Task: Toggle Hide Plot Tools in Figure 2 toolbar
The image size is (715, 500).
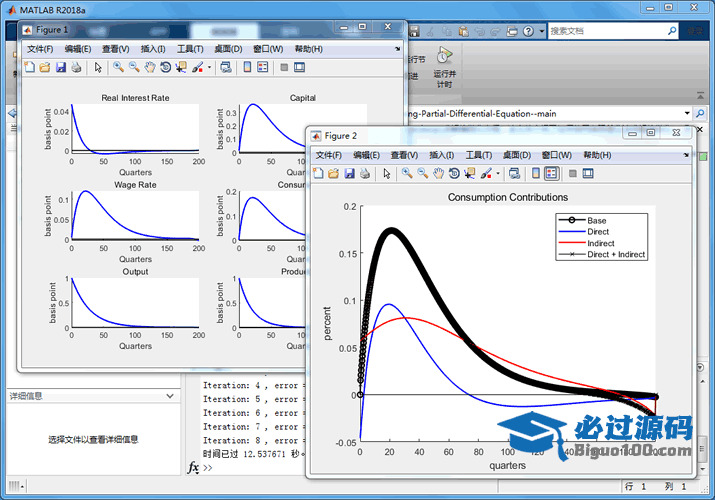Action: click(573, 173)
